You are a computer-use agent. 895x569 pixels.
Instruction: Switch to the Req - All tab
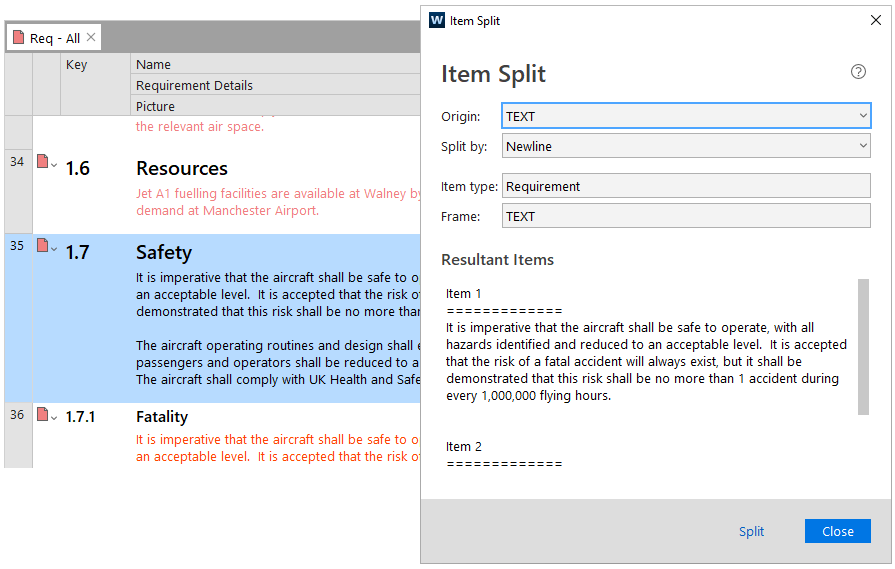tap(54, 38)
